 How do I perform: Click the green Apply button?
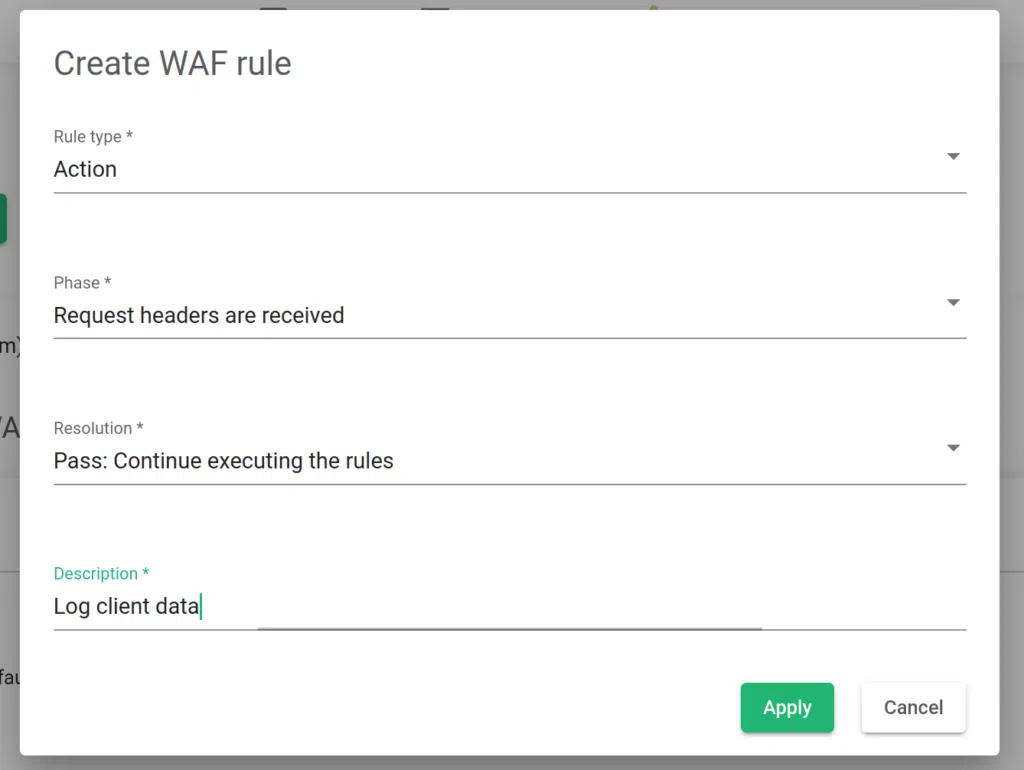[x=787, y=707]
